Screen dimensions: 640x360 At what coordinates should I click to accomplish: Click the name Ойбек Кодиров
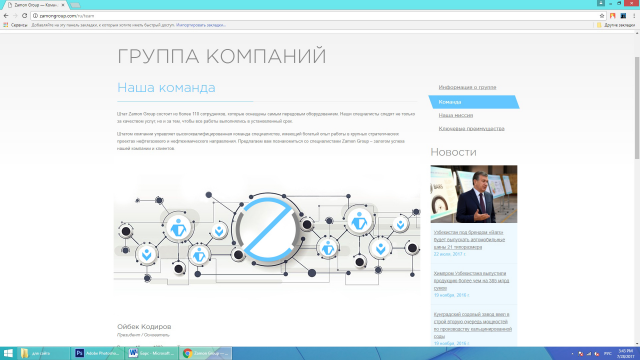click(144, 327)
